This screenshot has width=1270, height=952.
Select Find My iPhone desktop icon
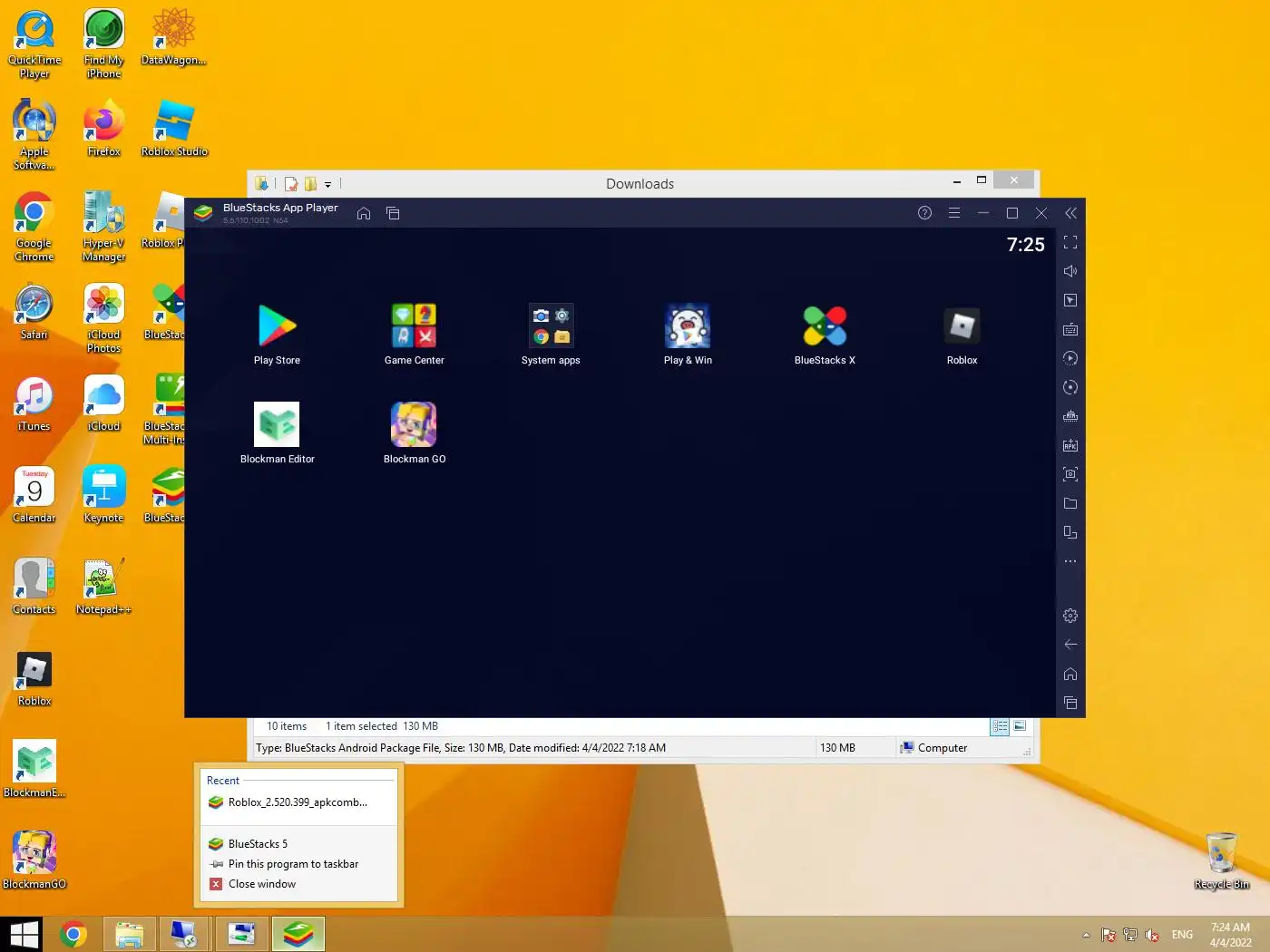(103, 44)
